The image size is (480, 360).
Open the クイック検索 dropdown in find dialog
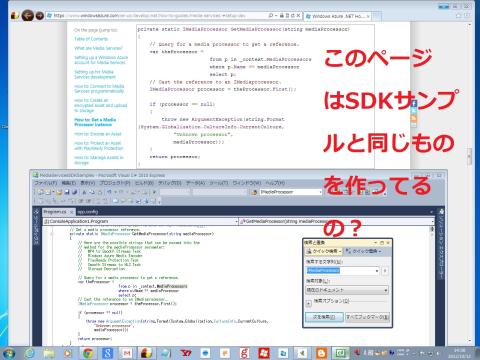tap(324, 251)
